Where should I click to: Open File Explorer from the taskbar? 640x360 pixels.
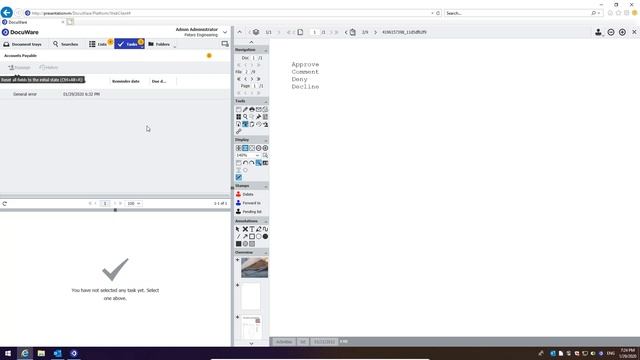[41, 353]
